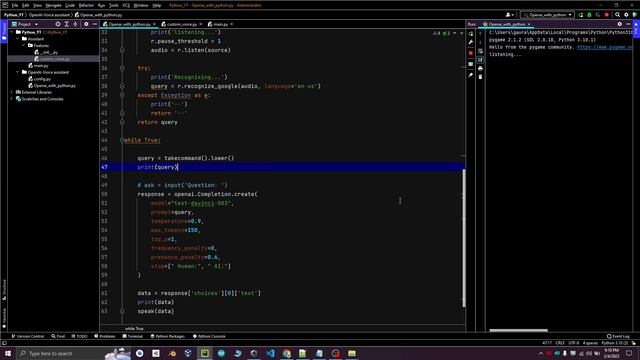Open the user account dropdown
Image resolution: width=640 pixels, height=360 pixels.
pos(509,15)
